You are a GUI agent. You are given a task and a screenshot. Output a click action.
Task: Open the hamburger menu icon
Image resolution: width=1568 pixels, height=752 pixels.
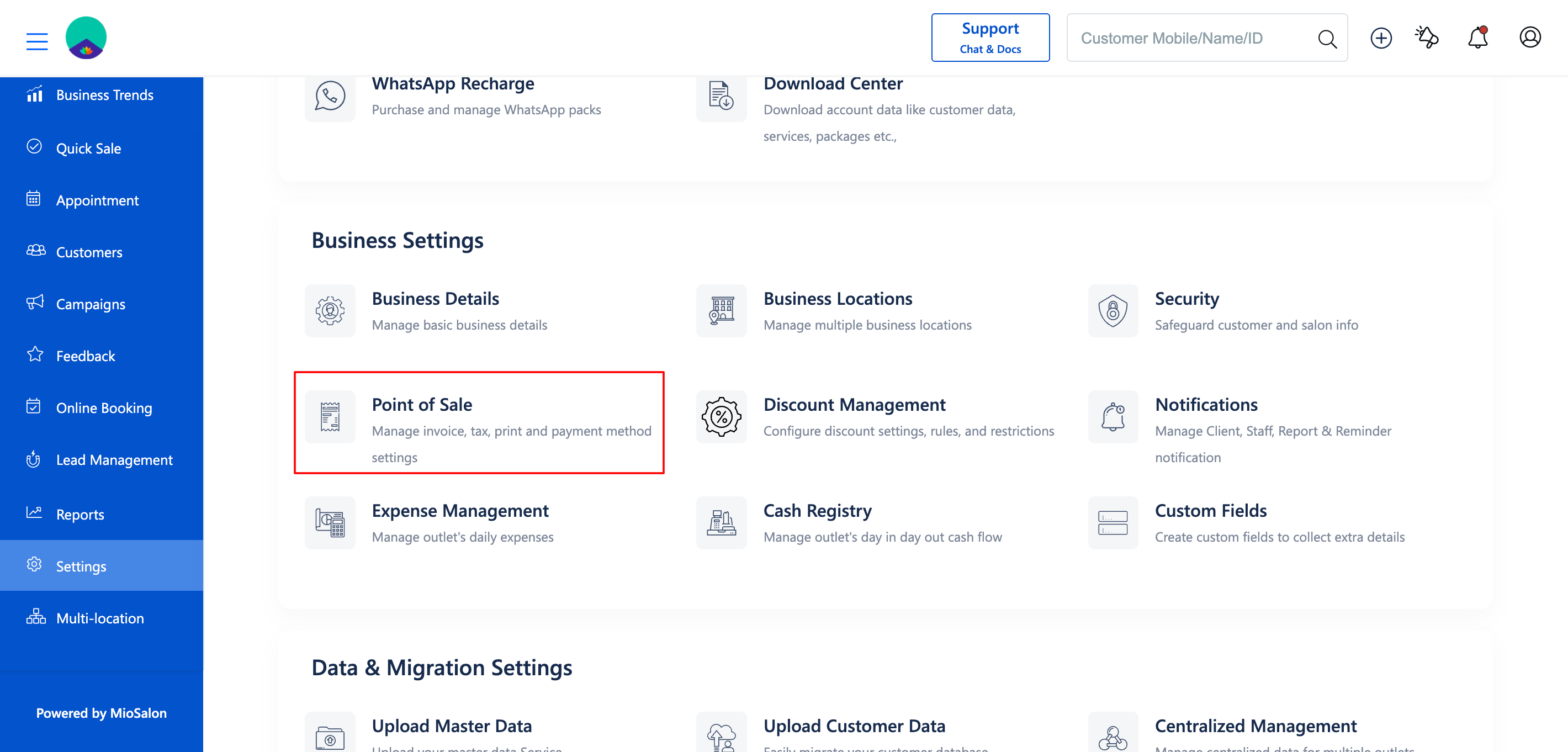click(x=37, y=41)
